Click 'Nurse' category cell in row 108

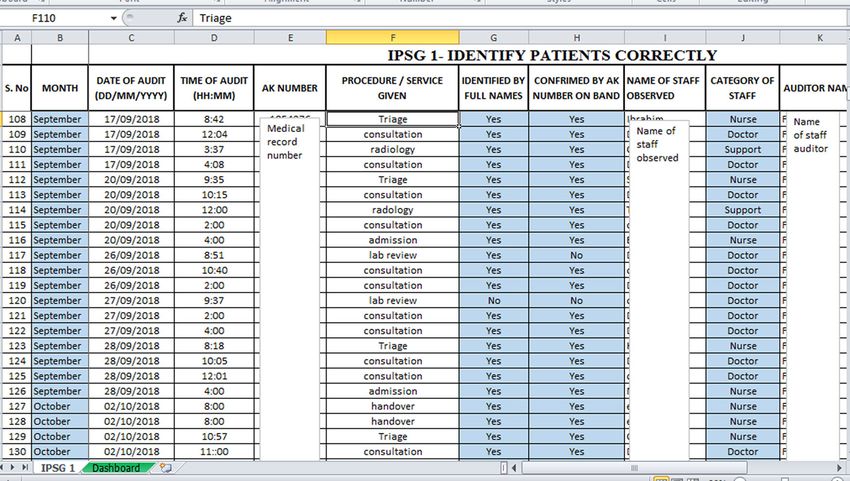[x=743, y=119]
